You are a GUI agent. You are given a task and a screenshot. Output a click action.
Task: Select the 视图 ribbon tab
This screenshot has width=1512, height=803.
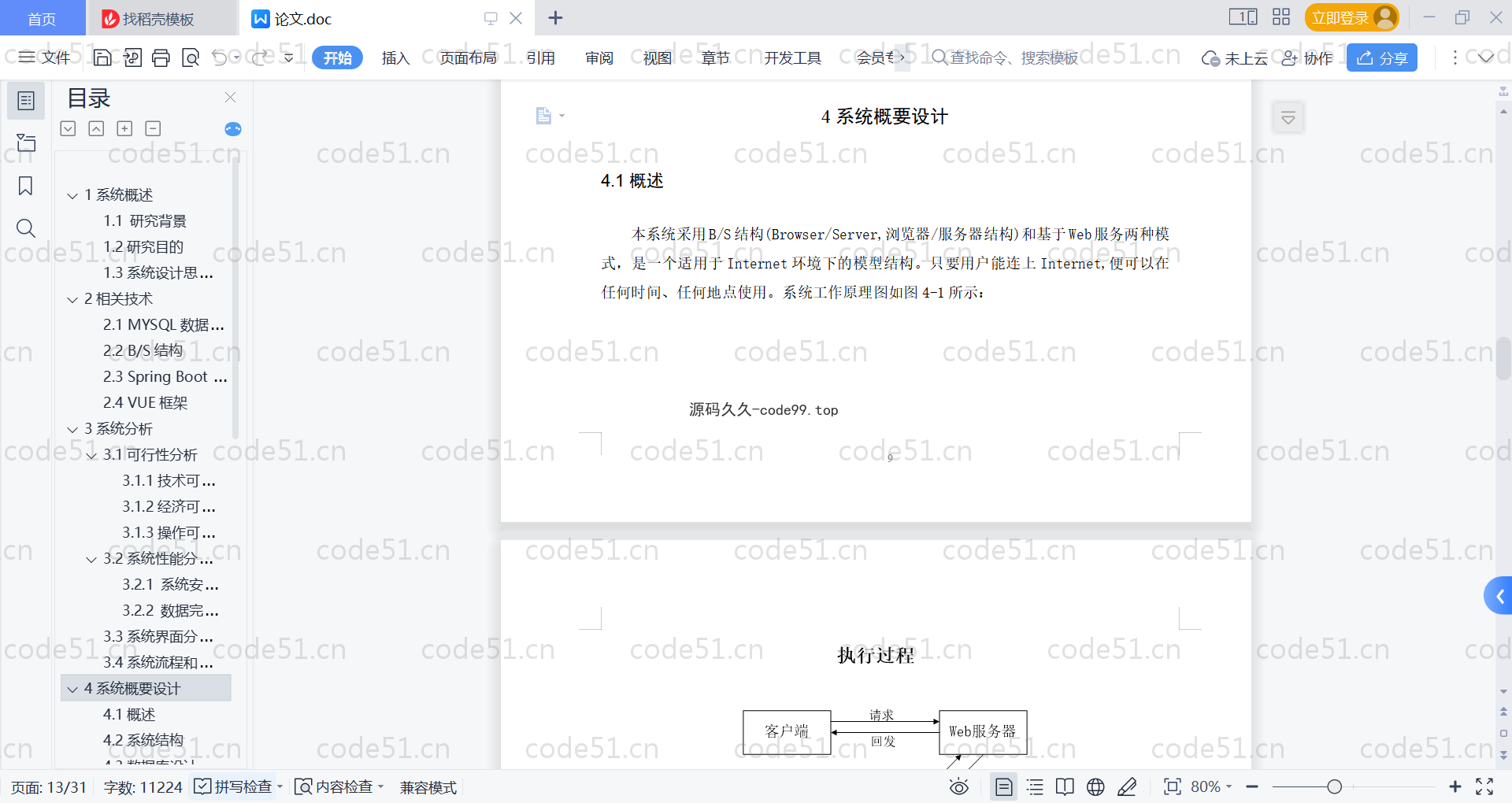pos(657,57)
